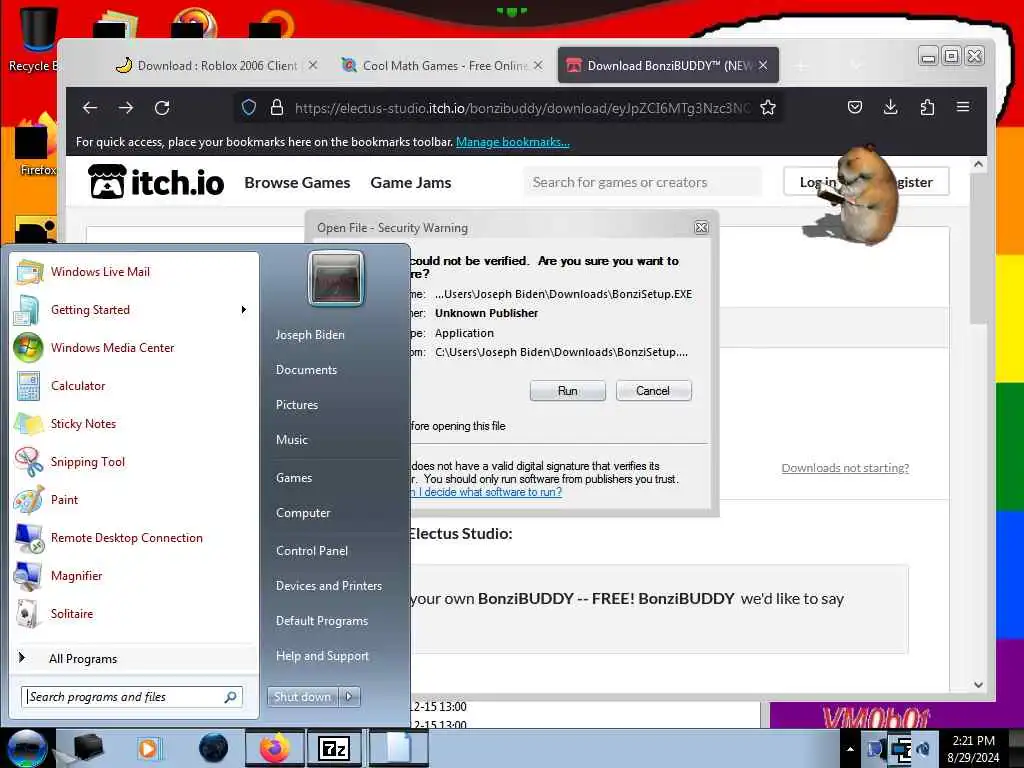Open the Firefox downloads panel
Screen dimensions: 1024x768
[890, 107]
